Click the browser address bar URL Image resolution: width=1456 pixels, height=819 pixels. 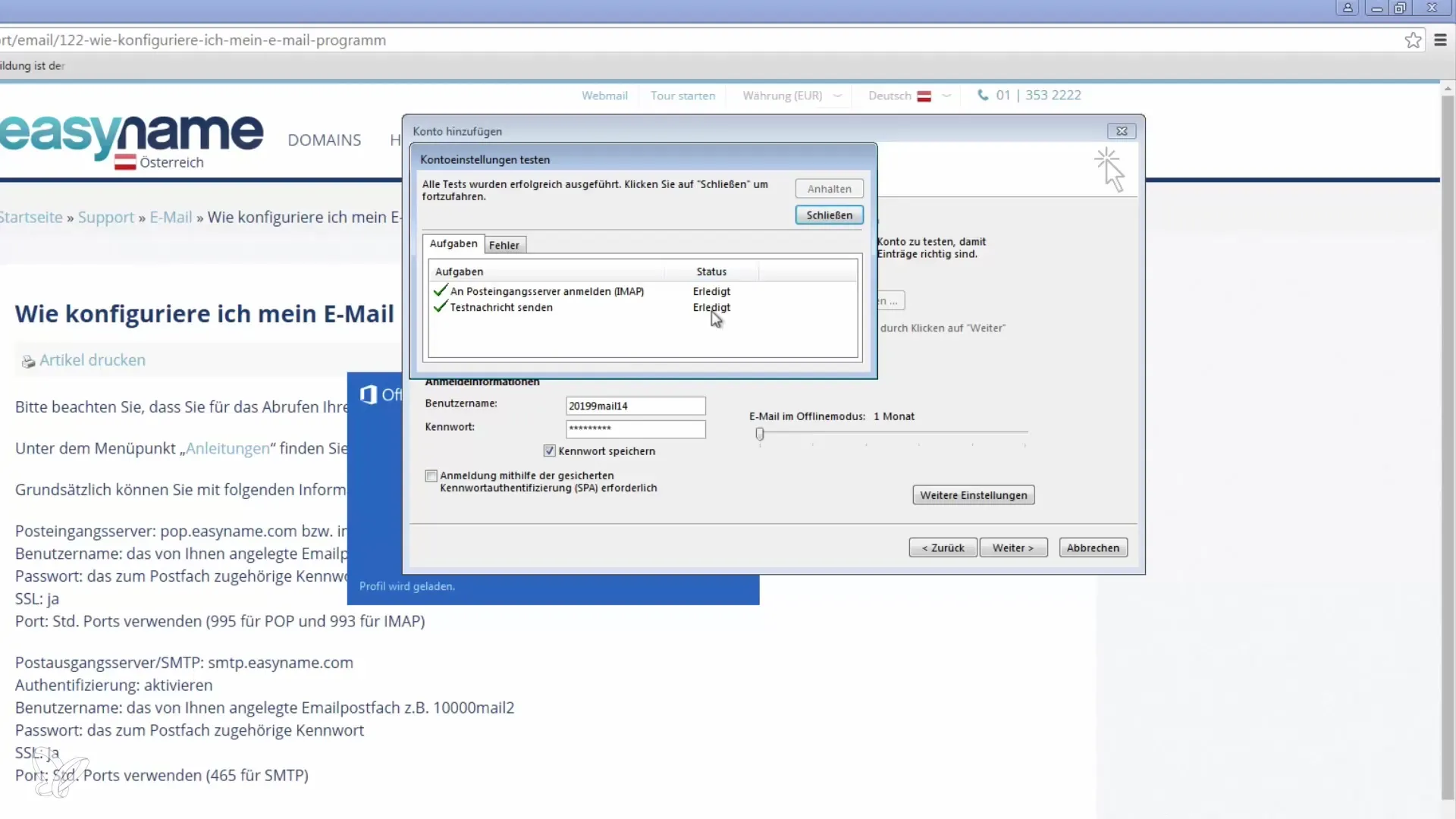pyautogui.click(x=193, y=40)
